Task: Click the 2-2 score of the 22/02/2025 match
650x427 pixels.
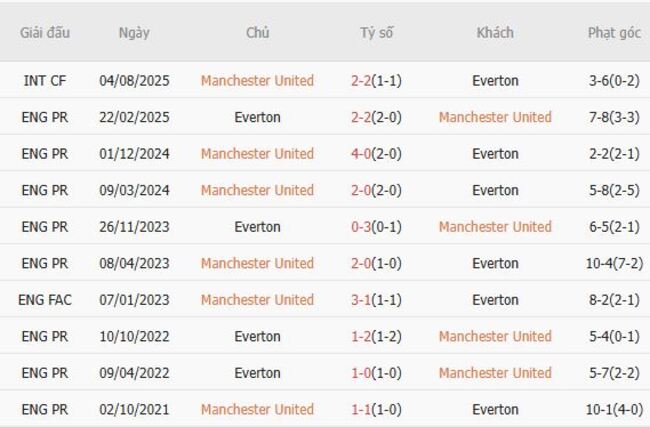Action: (x=361, y=117)
